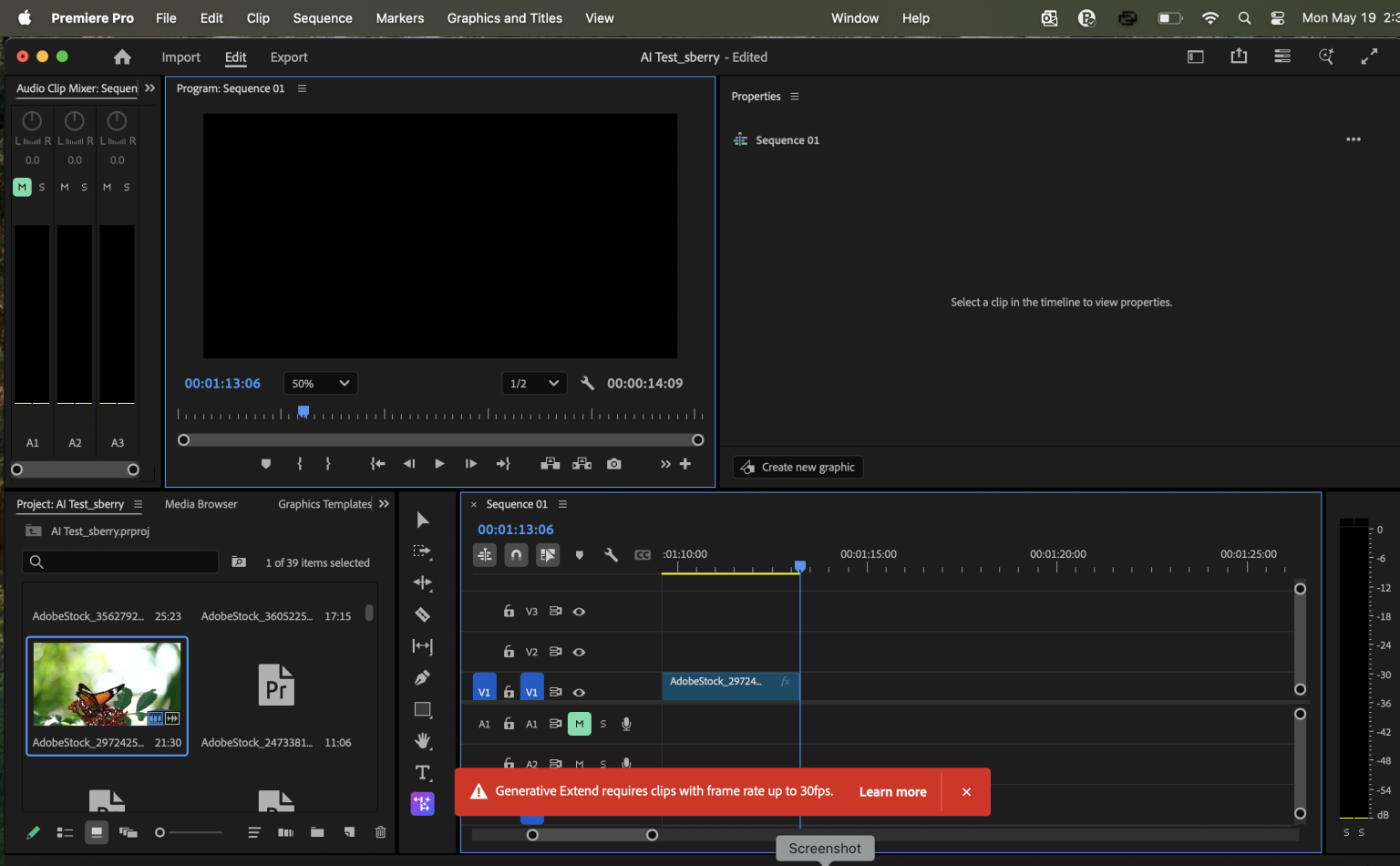
Task: Open the Sequence menu in the menu bar
Action: click(x=322, y=17)
